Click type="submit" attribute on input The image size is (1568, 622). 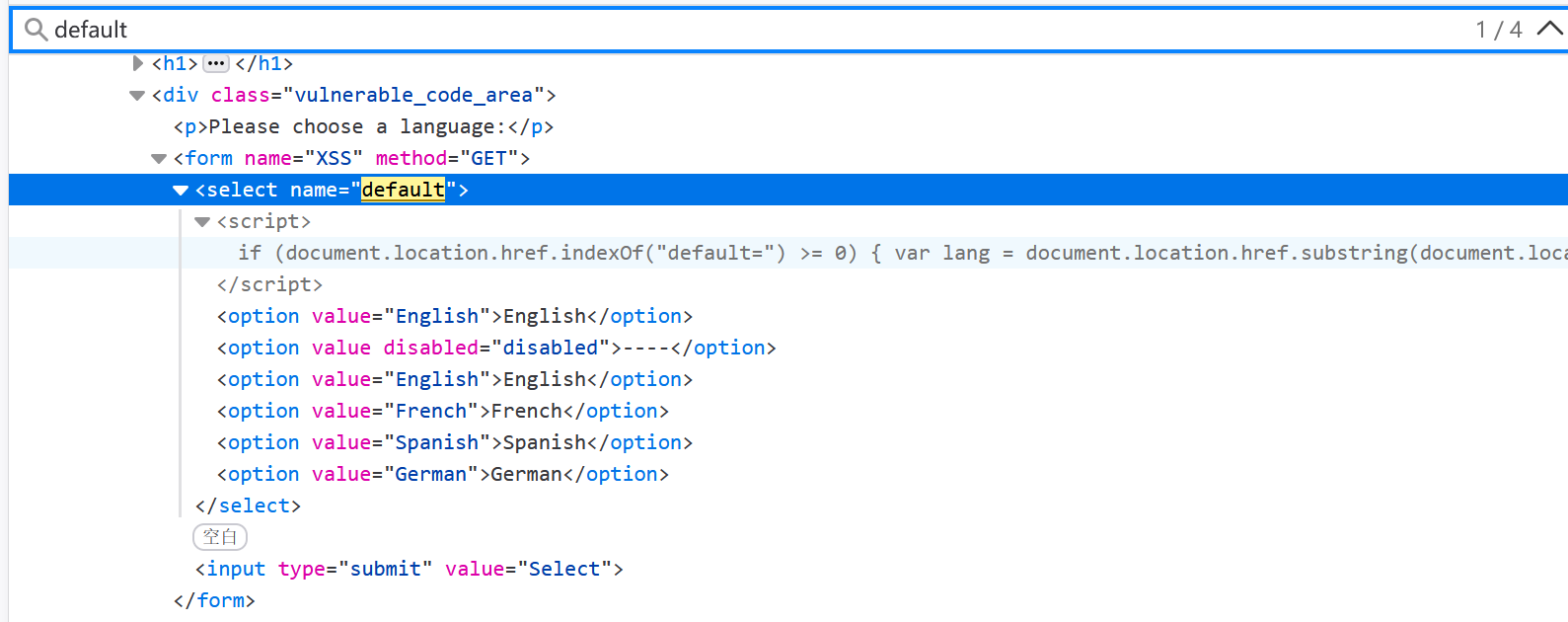point(355,569)
